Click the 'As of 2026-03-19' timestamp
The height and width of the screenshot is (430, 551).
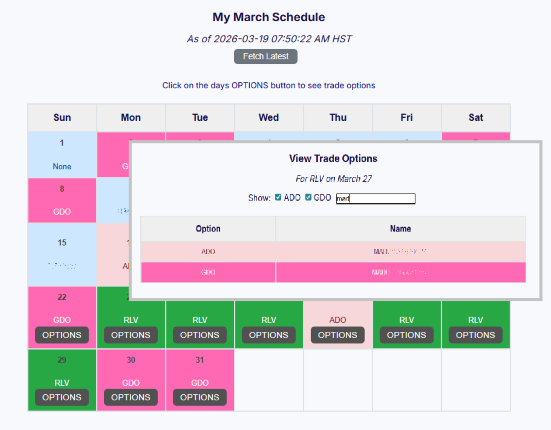269,39
